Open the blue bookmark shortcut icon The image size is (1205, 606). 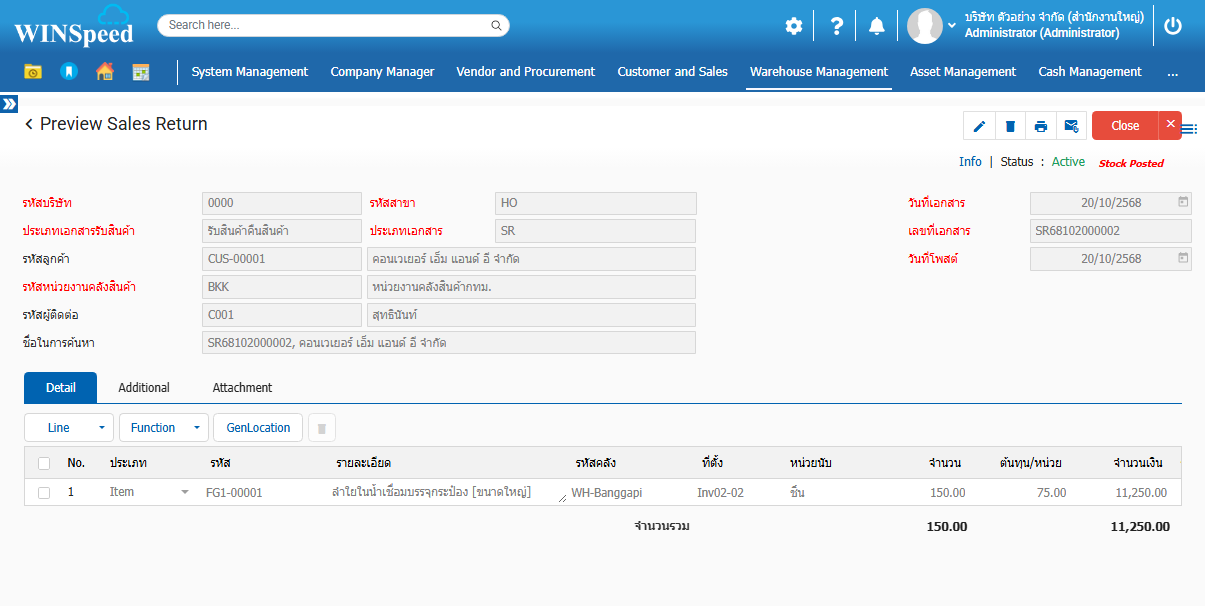point(68,72)
